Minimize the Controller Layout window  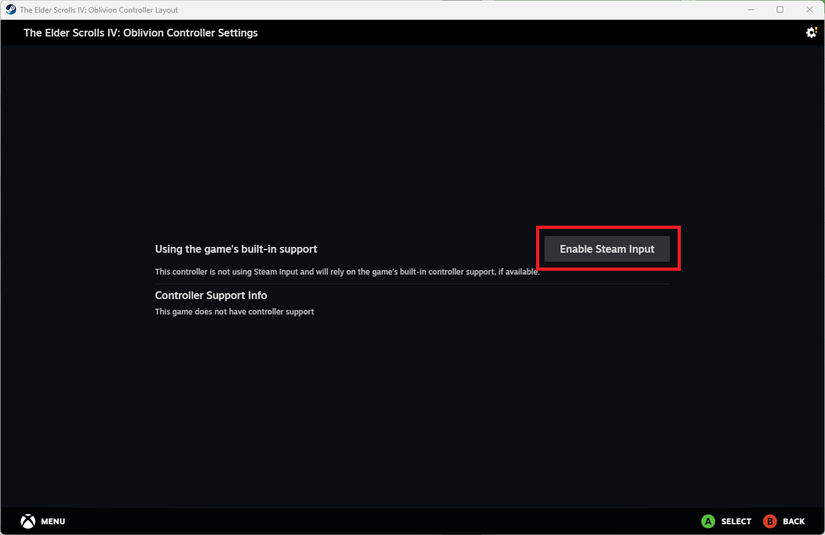(751, 9)
